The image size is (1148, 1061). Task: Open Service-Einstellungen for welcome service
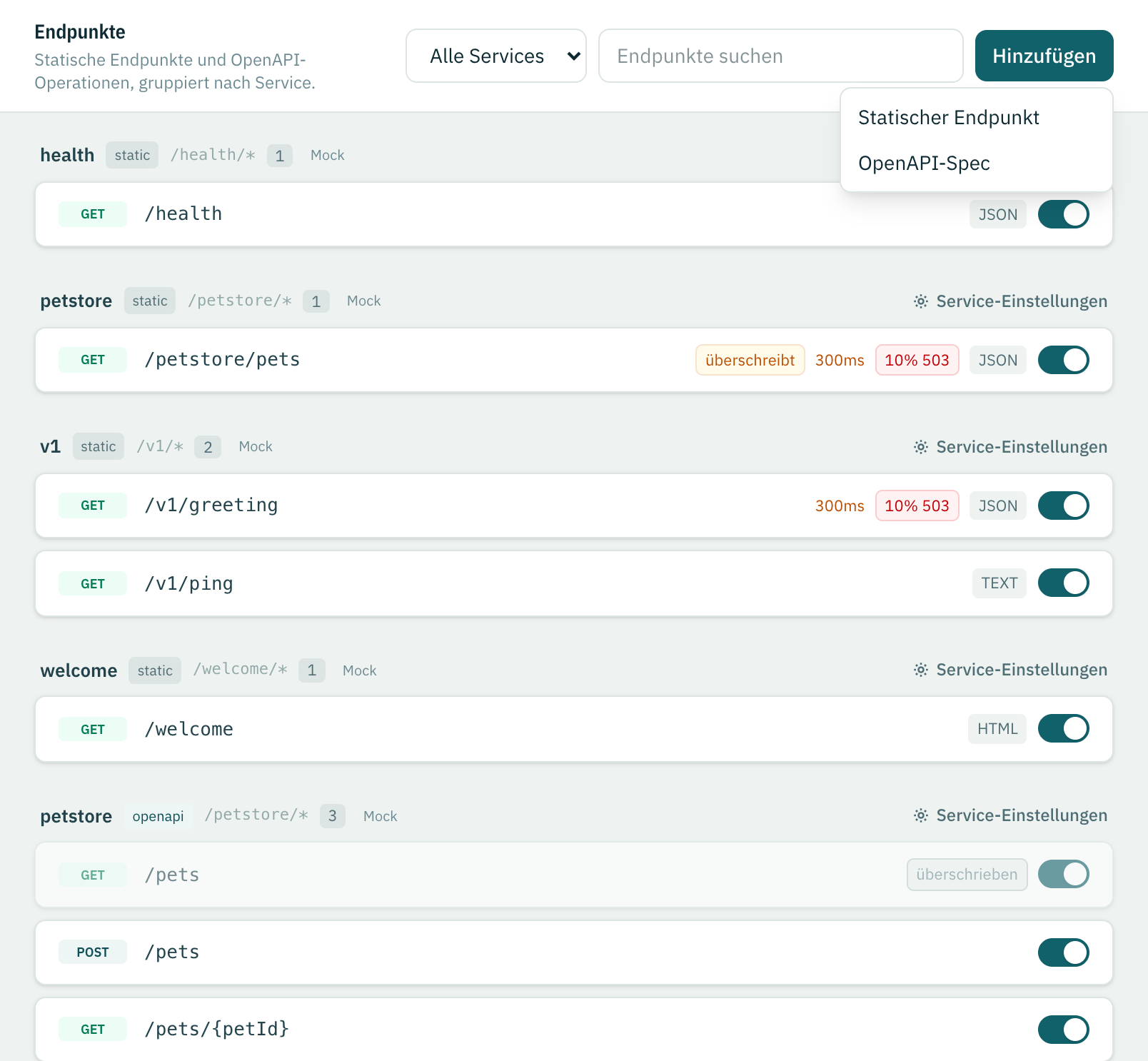click(1010, 670)
